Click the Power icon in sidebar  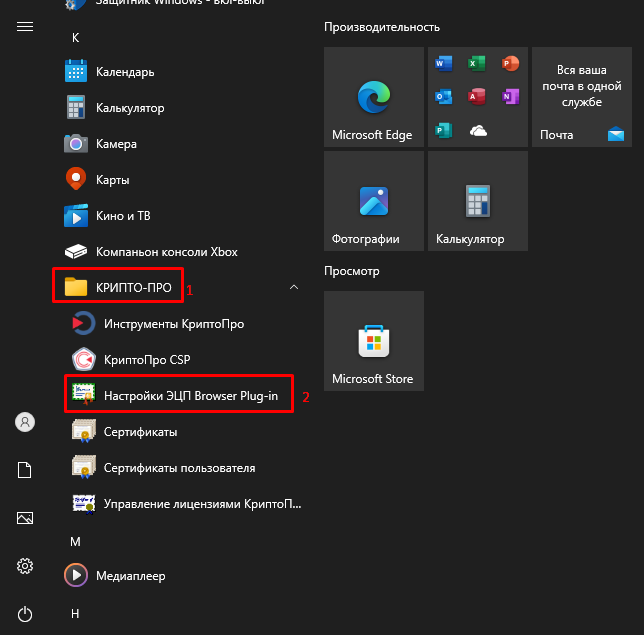click(x=25, y=614)
